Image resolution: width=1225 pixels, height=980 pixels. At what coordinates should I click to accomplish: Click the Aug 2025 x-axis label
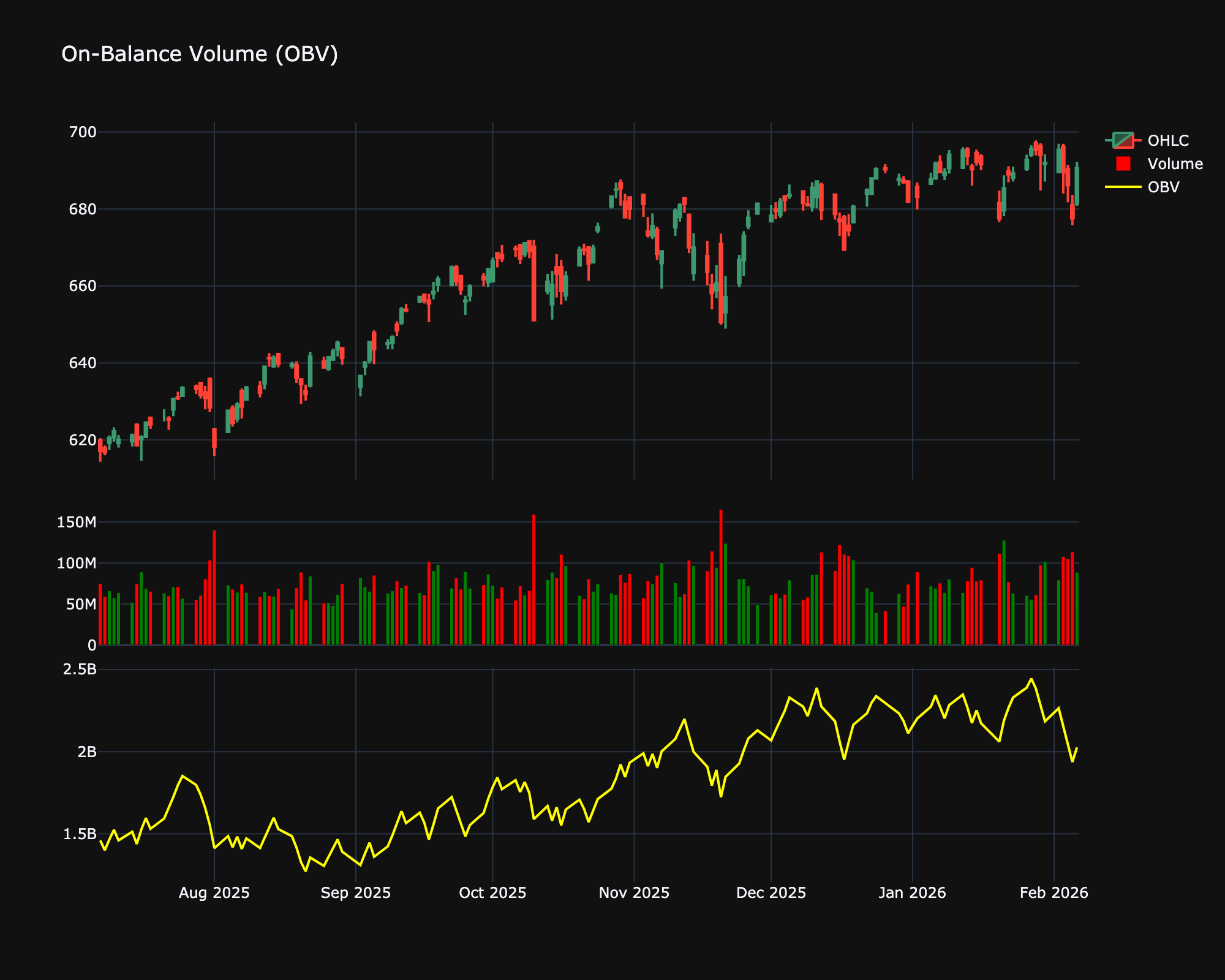[x=214, y=892]
